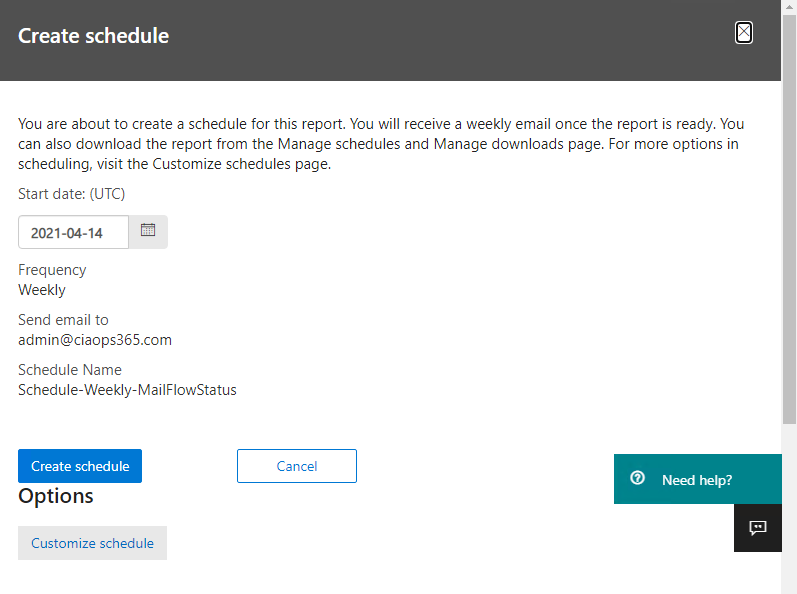Viewport: 797px width, 594px height.
Task: Click the Schedule-Weekly-MailFlowStatus schedule name
Action: tap(127, 390)
